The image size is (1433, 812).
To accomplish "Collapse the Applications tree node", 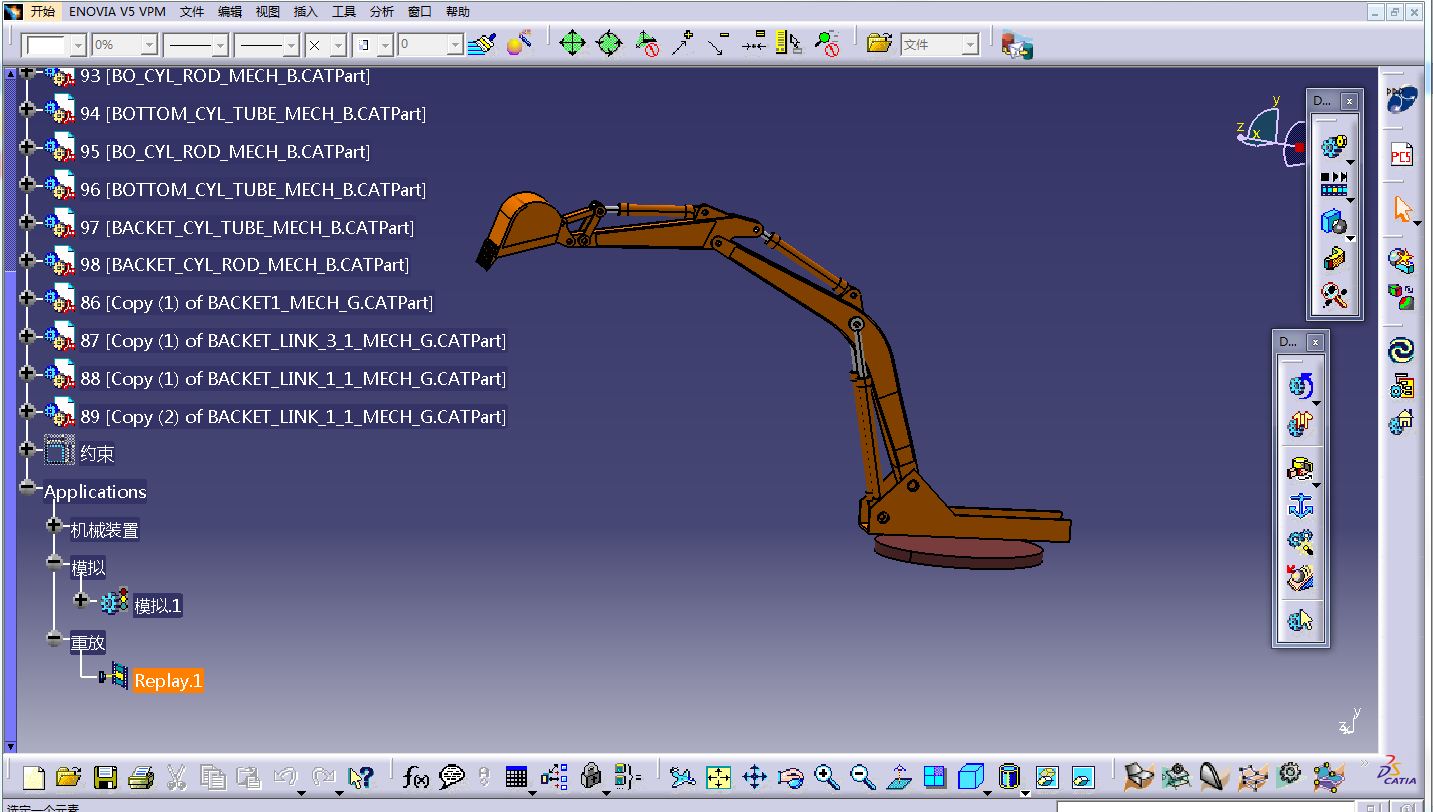I will [27, 488].
